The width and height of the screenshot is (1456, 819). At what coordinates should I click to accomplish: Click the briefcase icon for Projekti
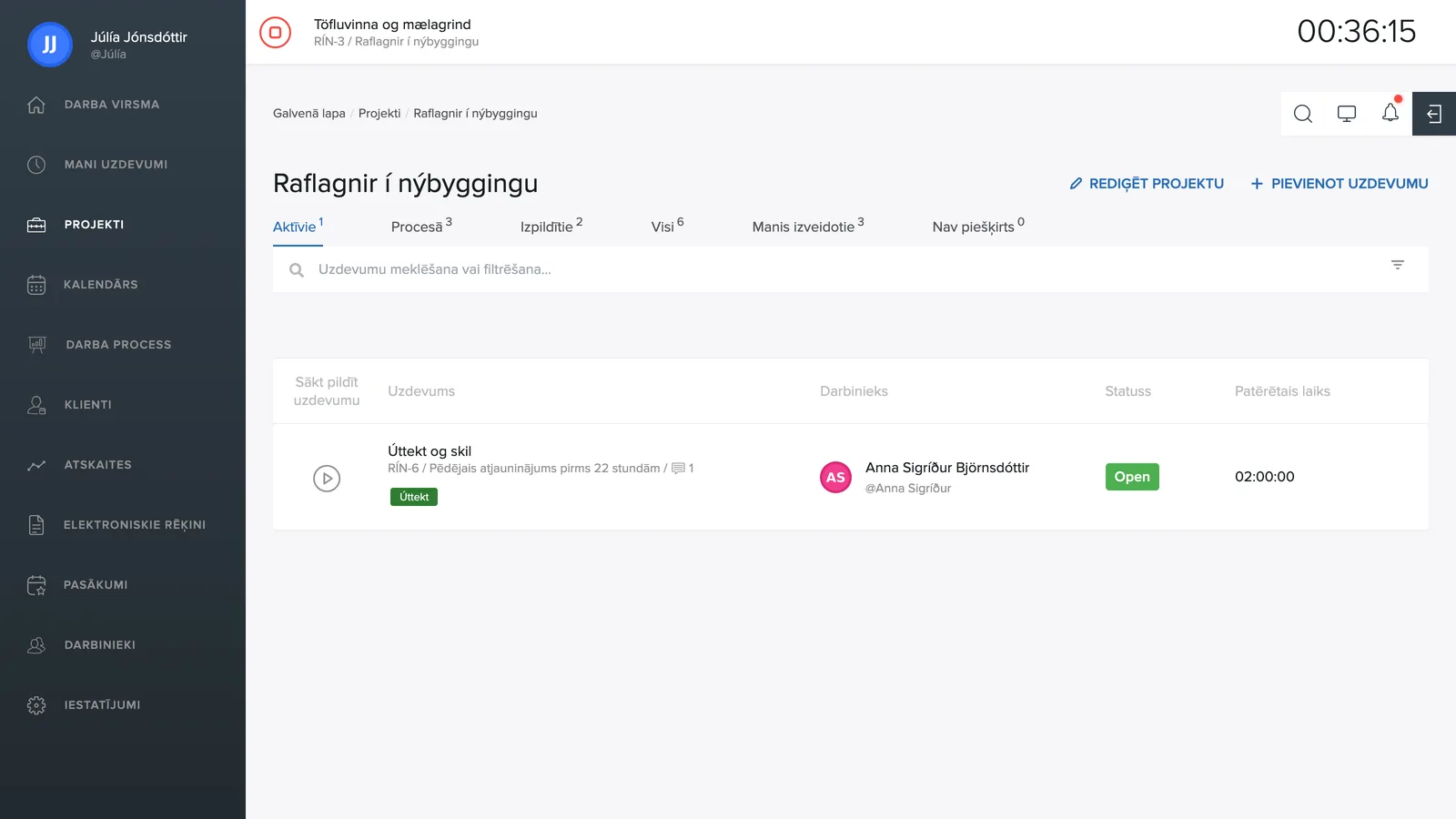[36, 225]
